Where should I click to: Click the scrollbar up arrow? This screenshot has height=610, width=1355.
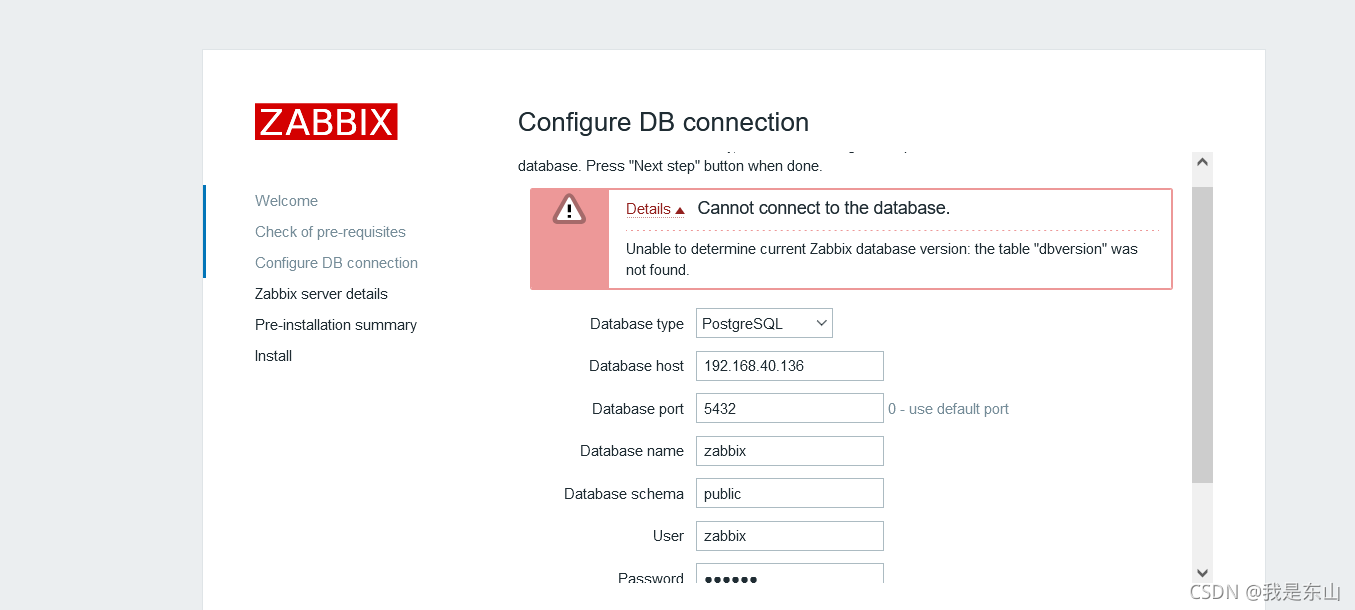tap(1202, 162)
